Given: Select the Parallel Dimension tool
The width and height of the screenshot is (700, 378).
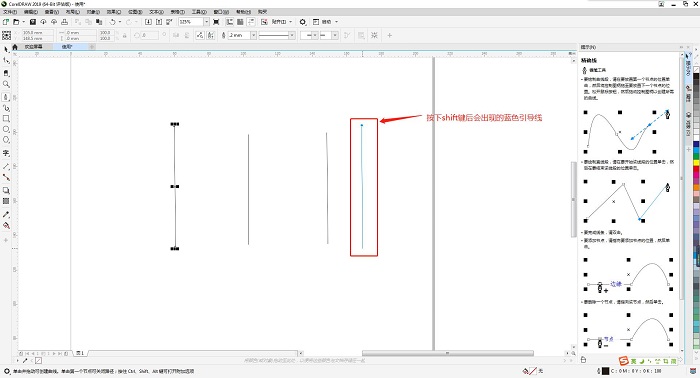Looking at the screenshot, I should 6,166.
